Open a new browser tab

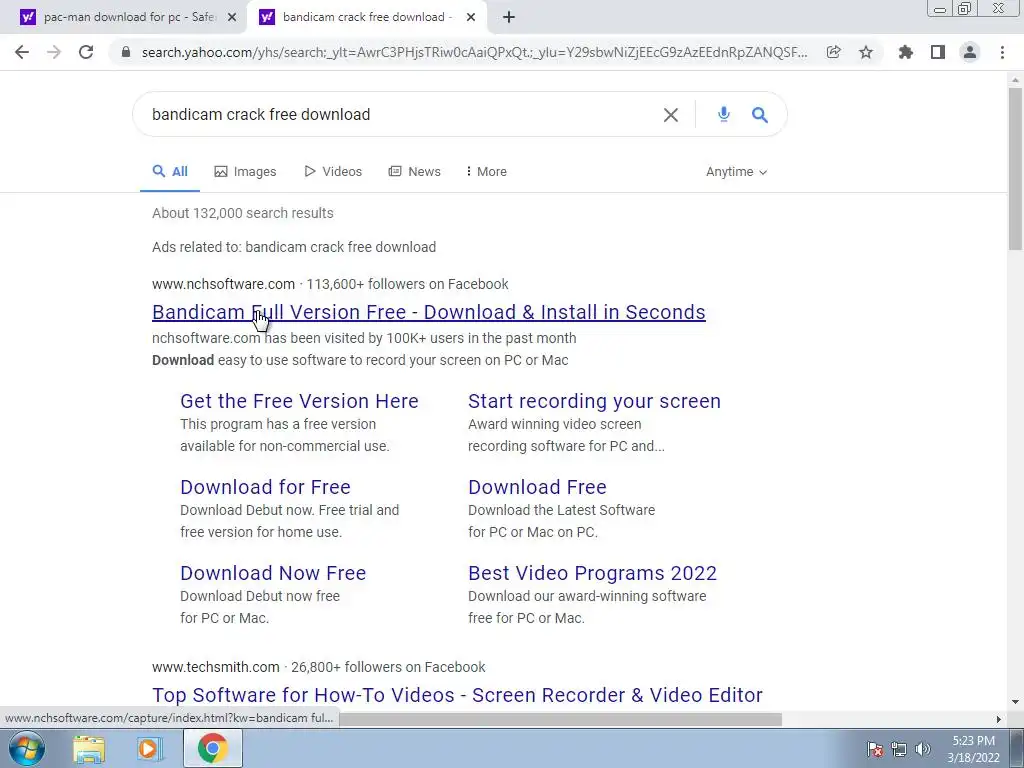pos(509,17)
